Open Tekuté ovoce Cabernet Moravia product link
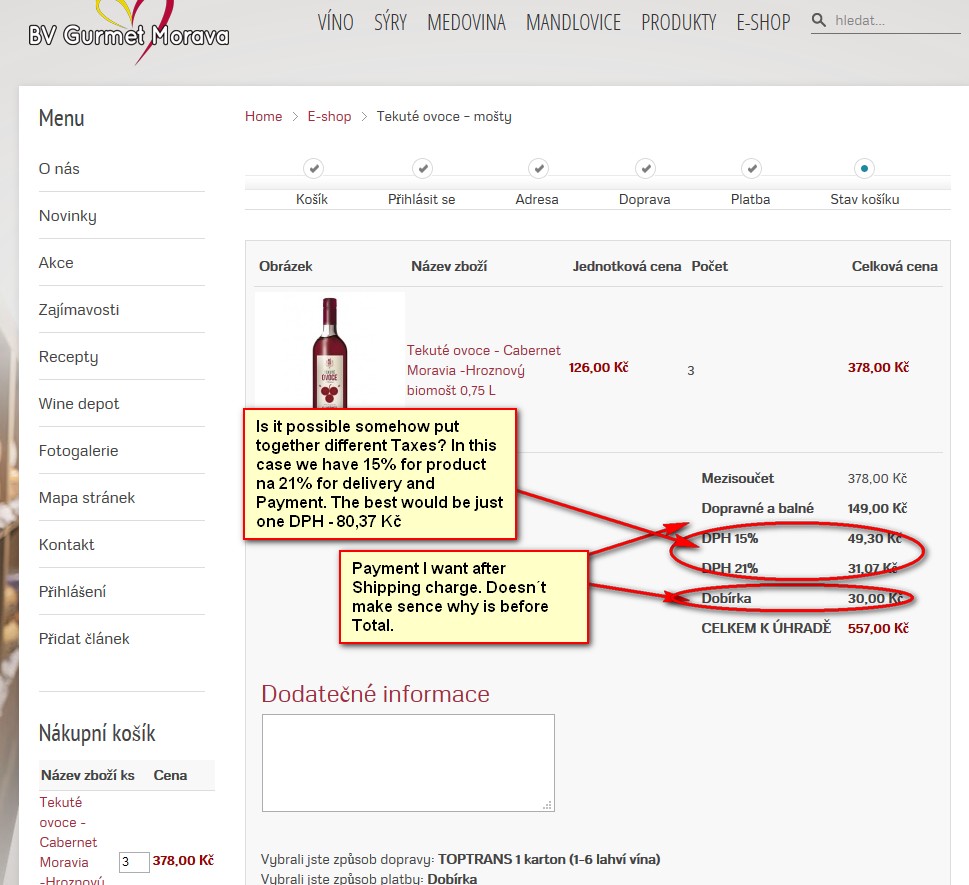Screen dimensions: 969x885 pos(483,370)
